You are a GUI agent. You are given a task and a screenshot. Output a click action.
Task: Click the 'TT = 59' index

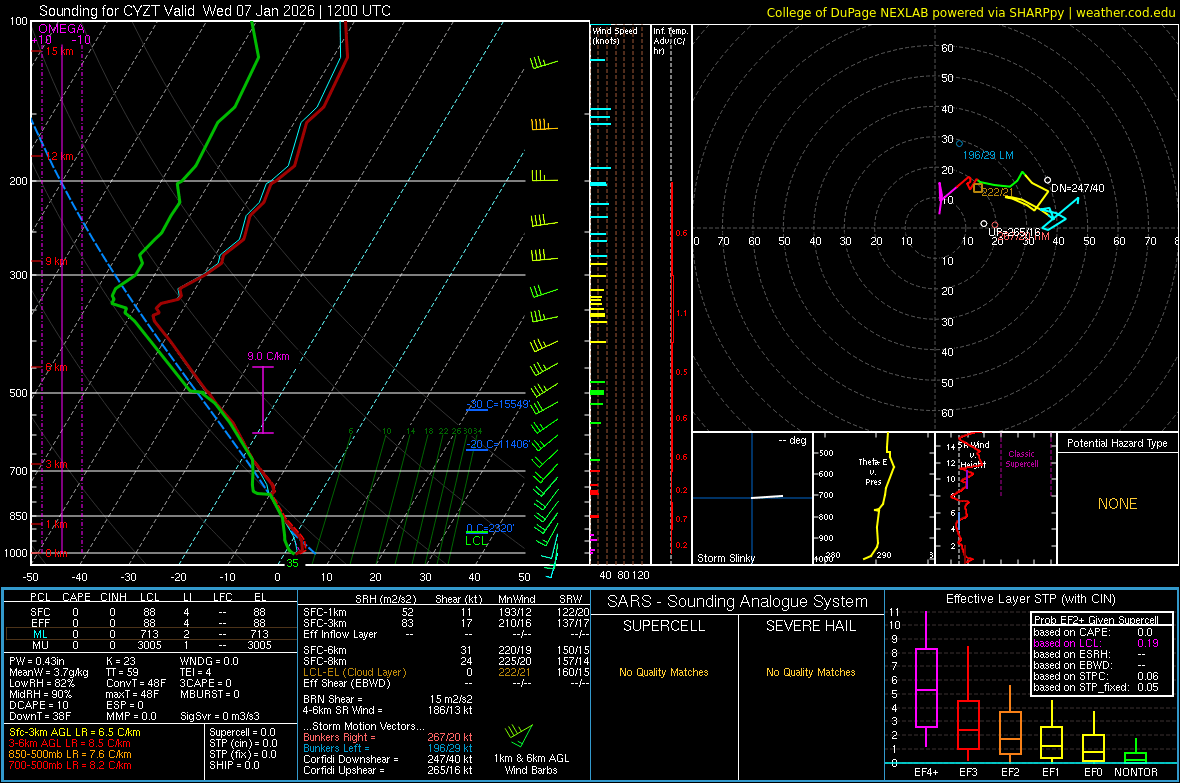pos(121,672)
